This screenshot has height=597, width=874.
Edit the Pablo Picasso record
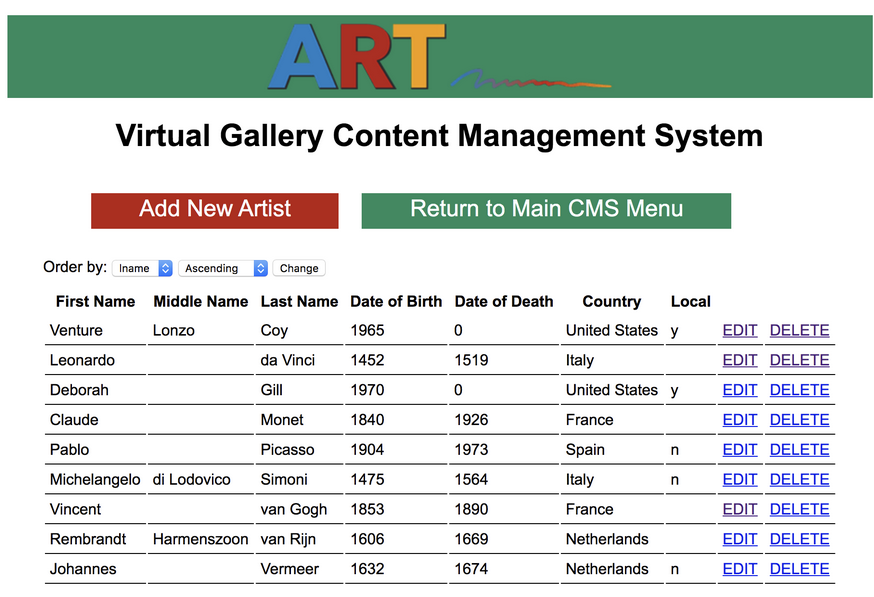[740, 450]
